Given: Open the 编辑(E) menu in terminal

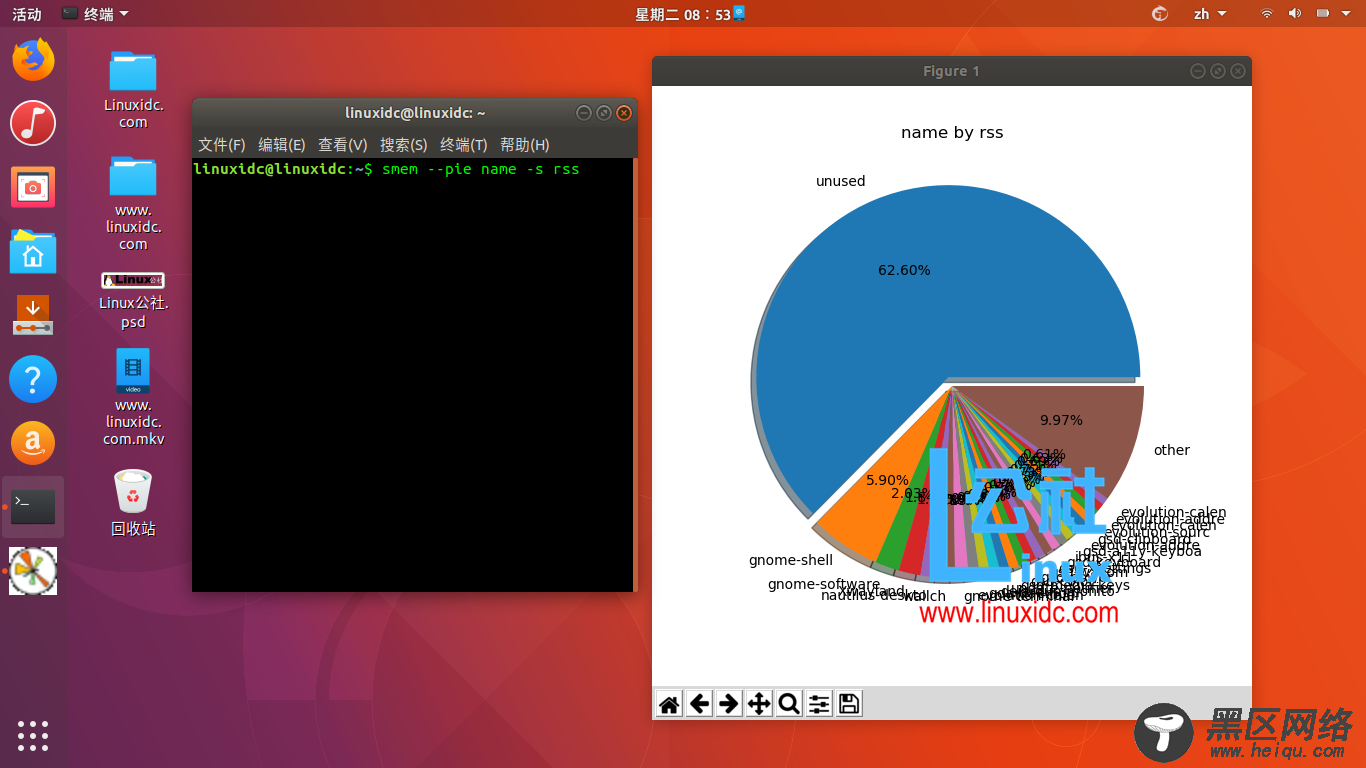Looking at the screenshot, I should pyautogui.click(x=282, y=145).
